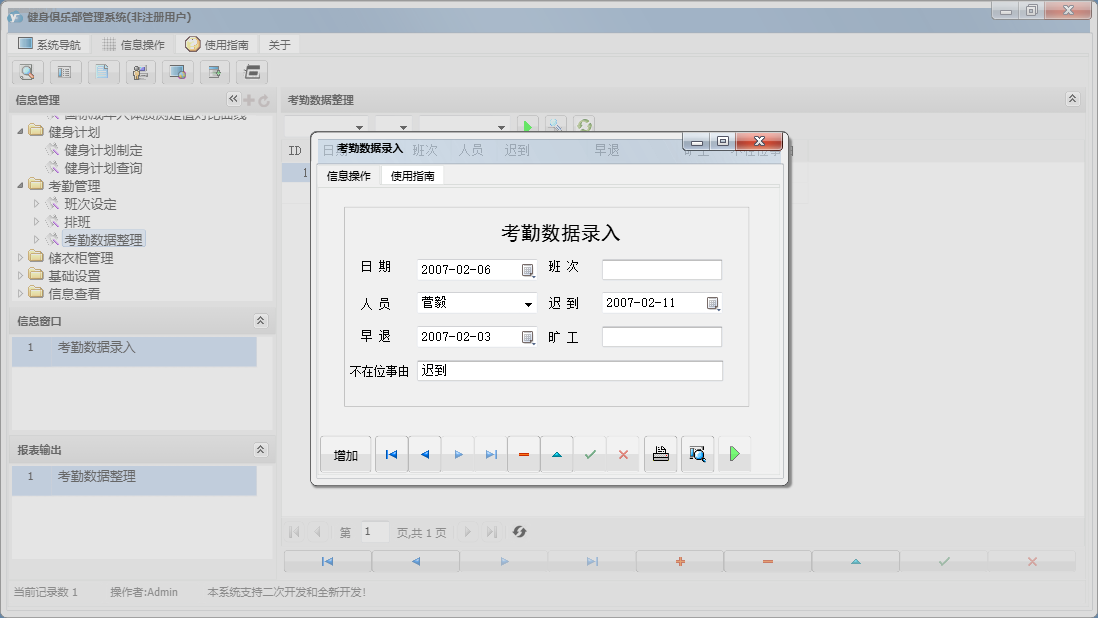Confirm record with the green checkmark
1098x618 pixels.
coord(591,453)
